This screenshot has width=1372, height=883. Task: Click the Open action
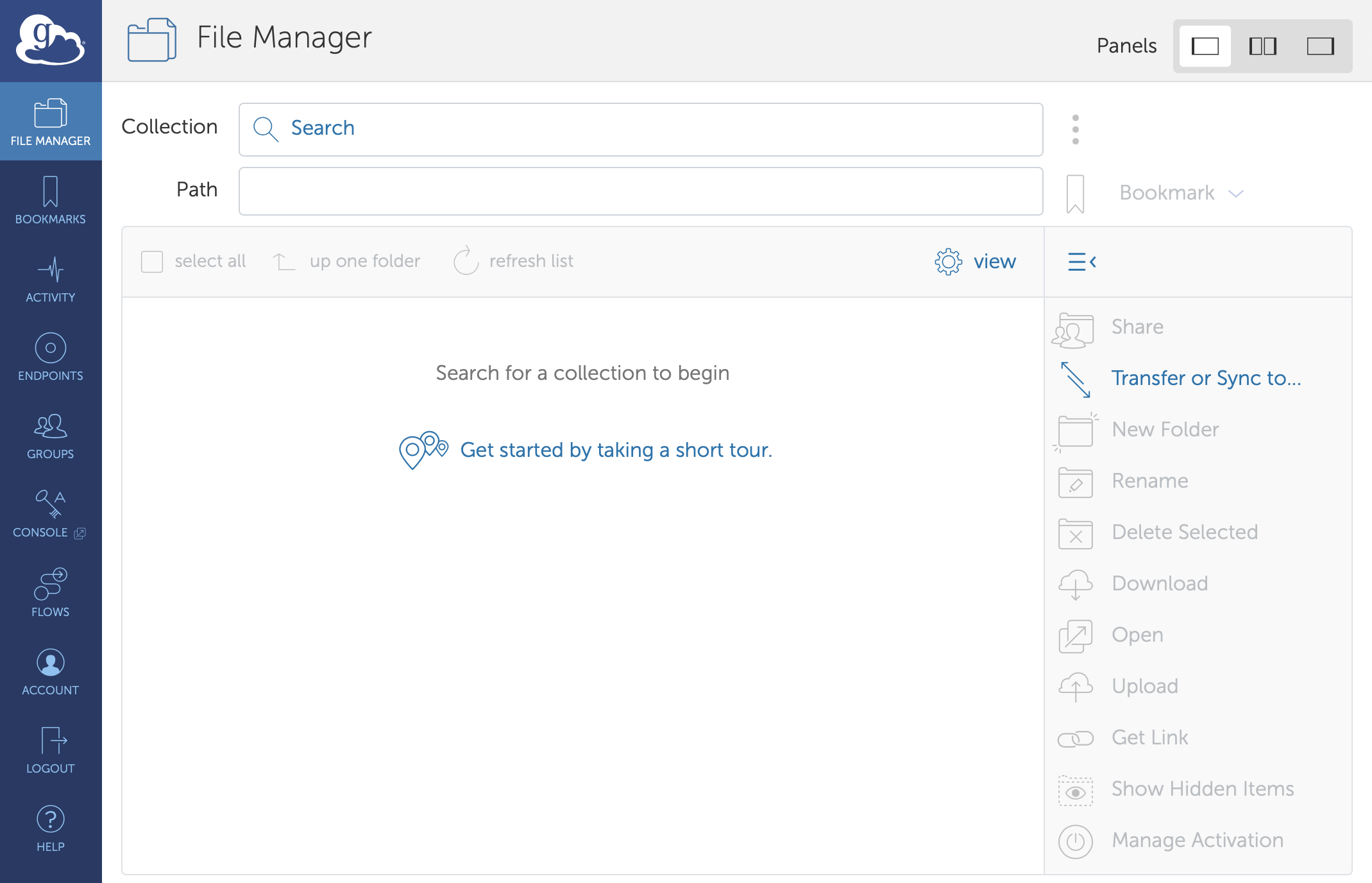pos(1111,635)
